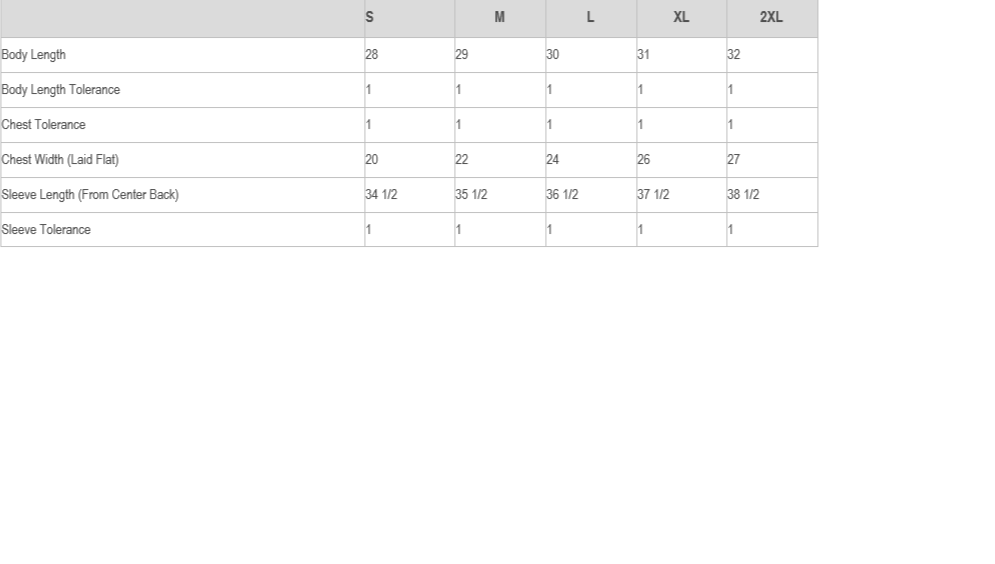Click the L size column header
This screenshot has width=995, height=564.
[x=590, y=17]
